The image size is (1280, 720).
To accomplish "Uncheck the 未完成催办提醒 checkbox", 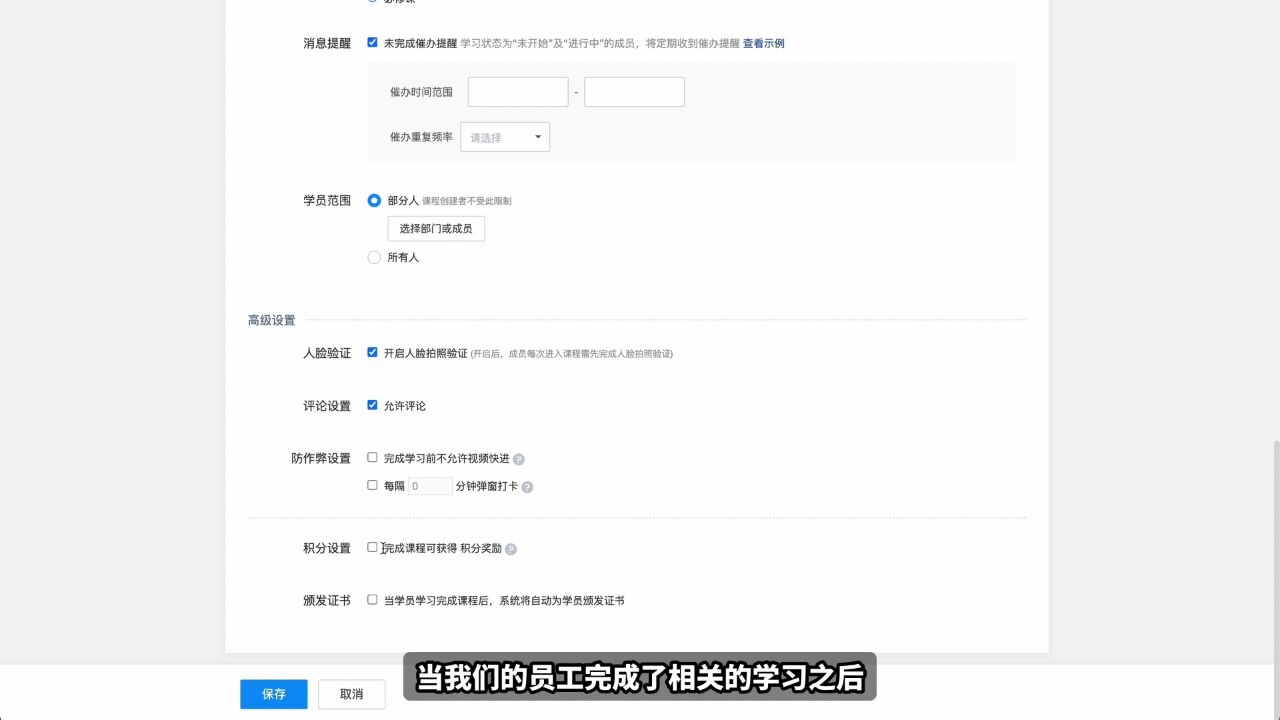I will click(372, 43).
